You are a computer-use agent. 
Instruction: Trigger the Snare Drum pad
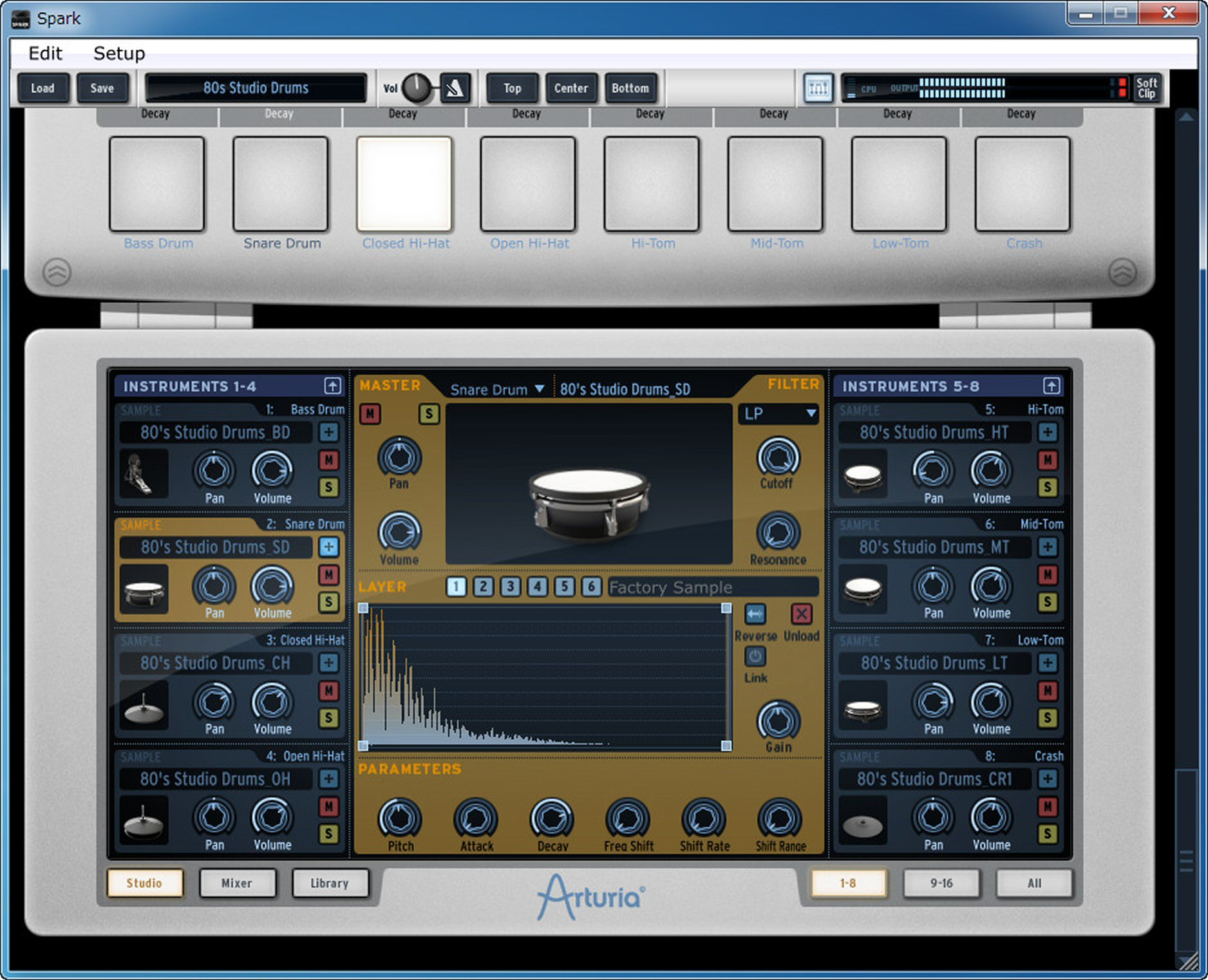click(281, 184)
